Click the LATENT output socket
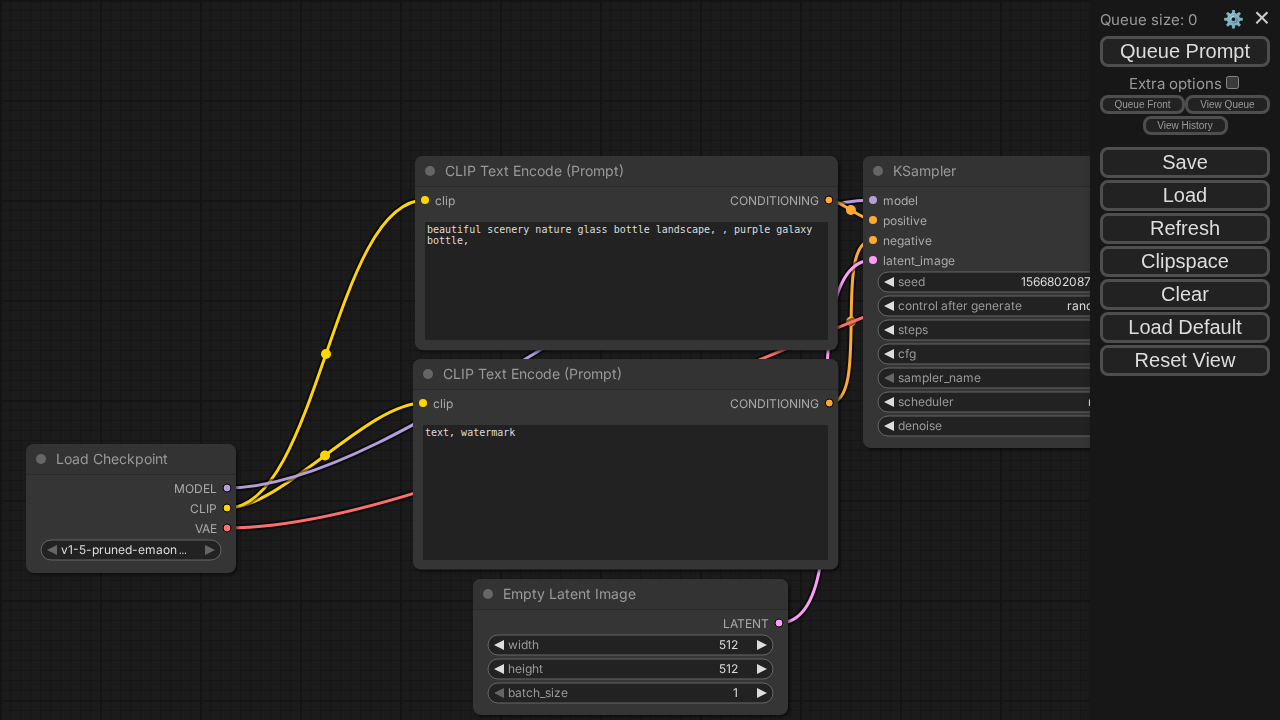Image resolution: width=1280 pixels, height=720 pixels. tap(779, 623)
